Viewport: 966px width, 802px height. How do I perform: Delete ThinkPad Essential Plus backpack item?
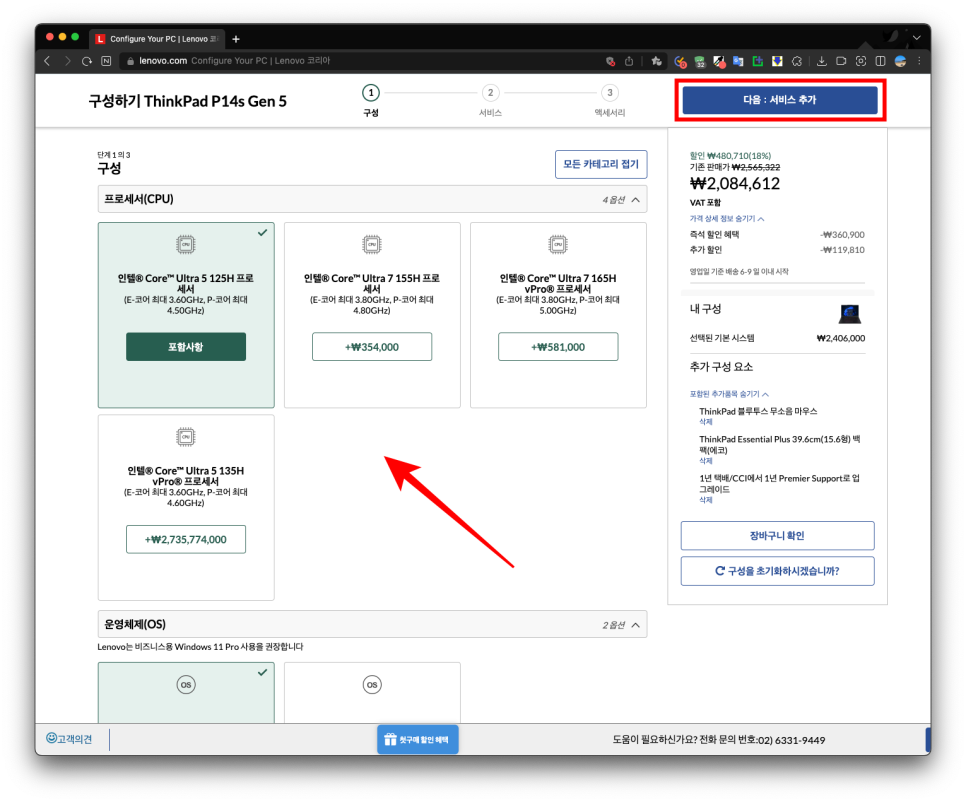pos(705,461)
